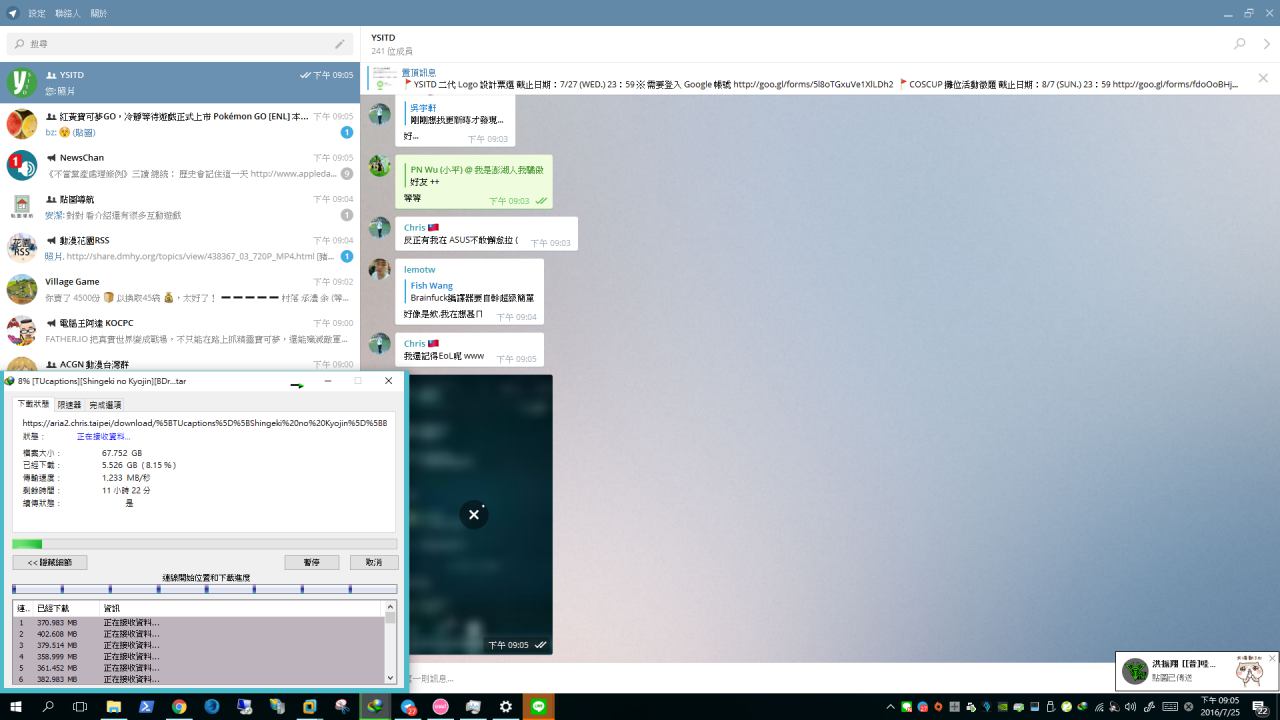Click the lemotw sender name
The image size is (1280, 720).
tap(420, 270)
